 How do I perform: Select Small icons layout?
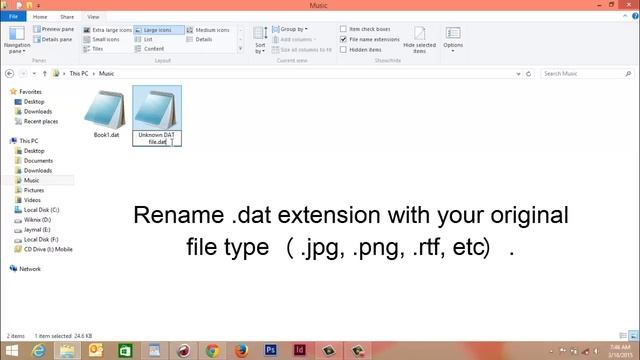(x=102, y=40)
